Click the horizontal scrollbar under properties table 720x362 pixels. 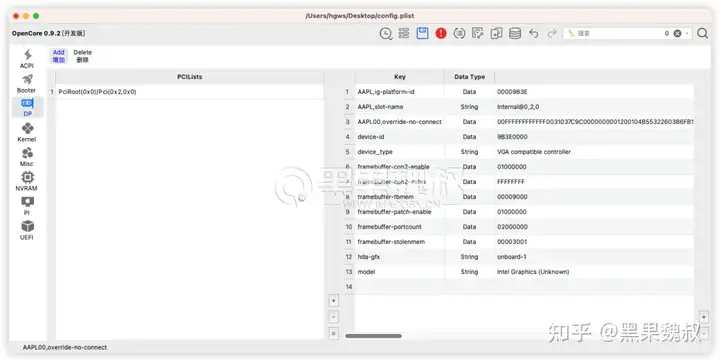tap(373, 336)
